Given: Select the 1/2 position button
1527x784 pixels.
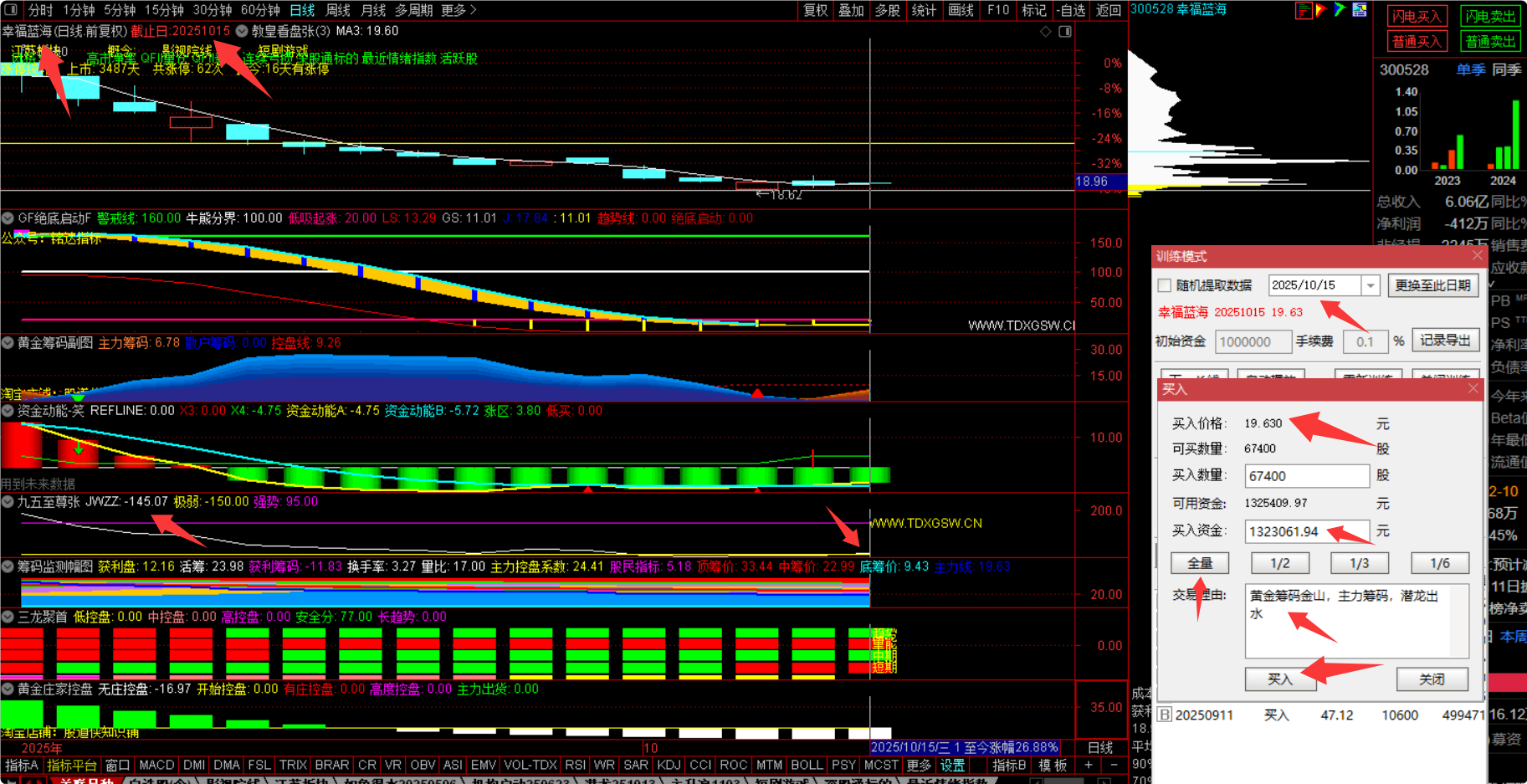Looking at the screenshot, I should click(x=1280, y=563).
